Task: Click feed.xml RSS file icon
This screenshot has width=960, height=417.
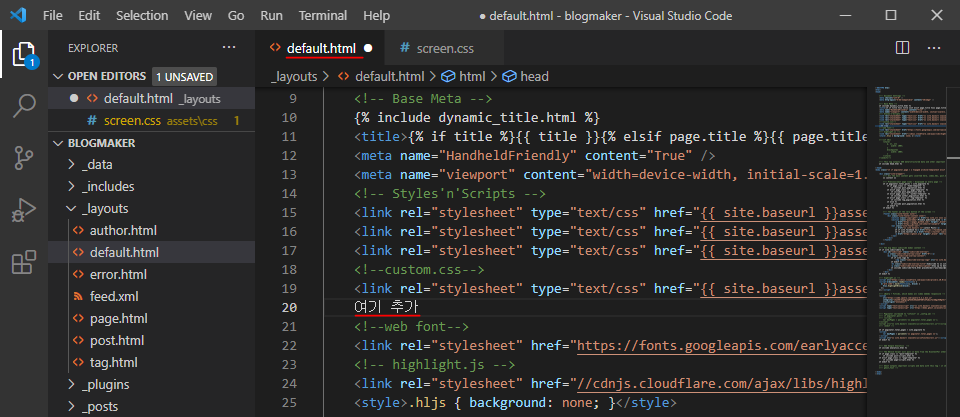Action: tap(78, 296)
